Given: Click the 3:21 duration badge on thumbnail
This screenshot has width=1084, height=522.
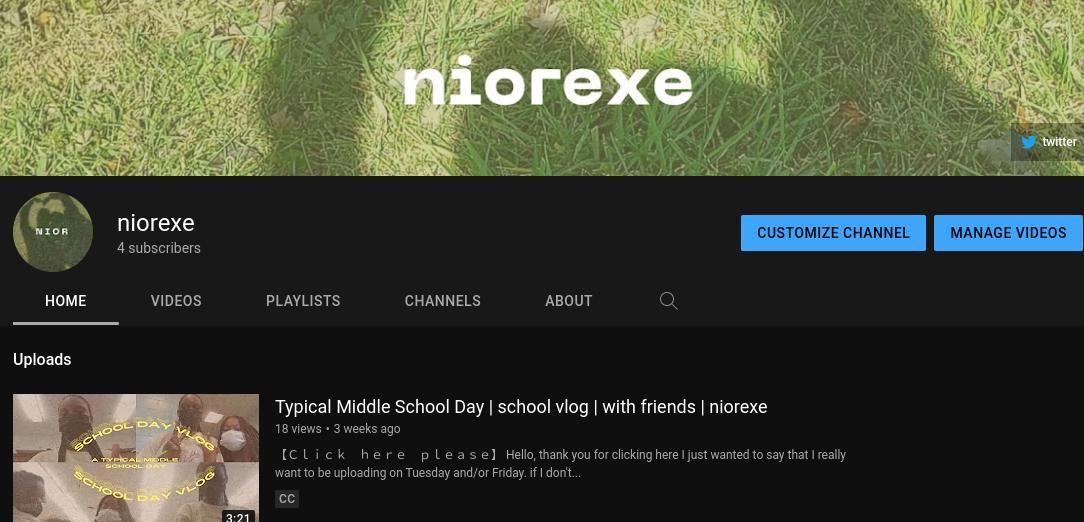Looking at the screenshot, I should click(237, 516).
